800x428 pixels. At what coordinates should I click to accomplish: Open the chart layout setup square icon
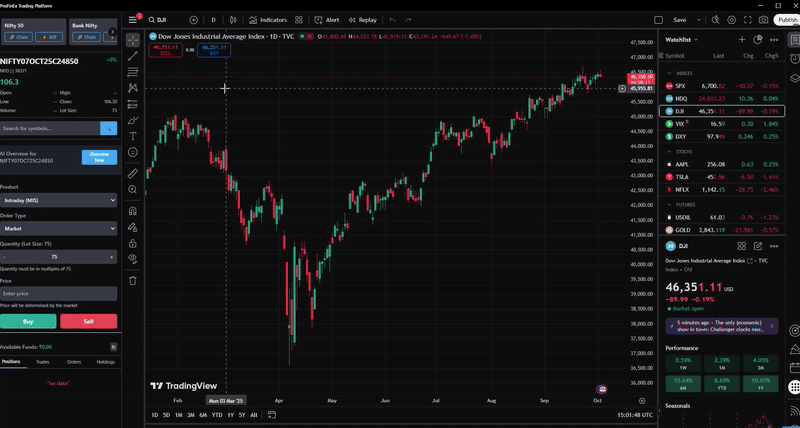(659, 20)
